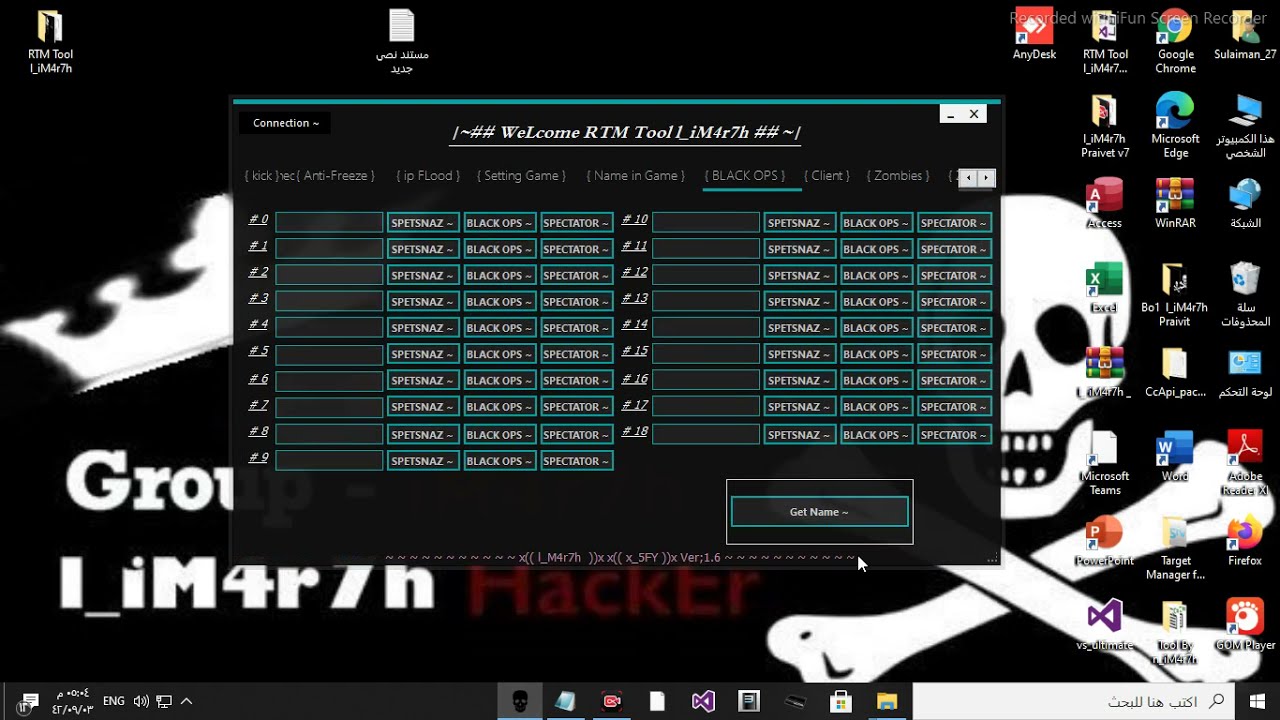Switch to the Client tab
1280x720 pixels.
pyautogui.click(x=827, y=176)
